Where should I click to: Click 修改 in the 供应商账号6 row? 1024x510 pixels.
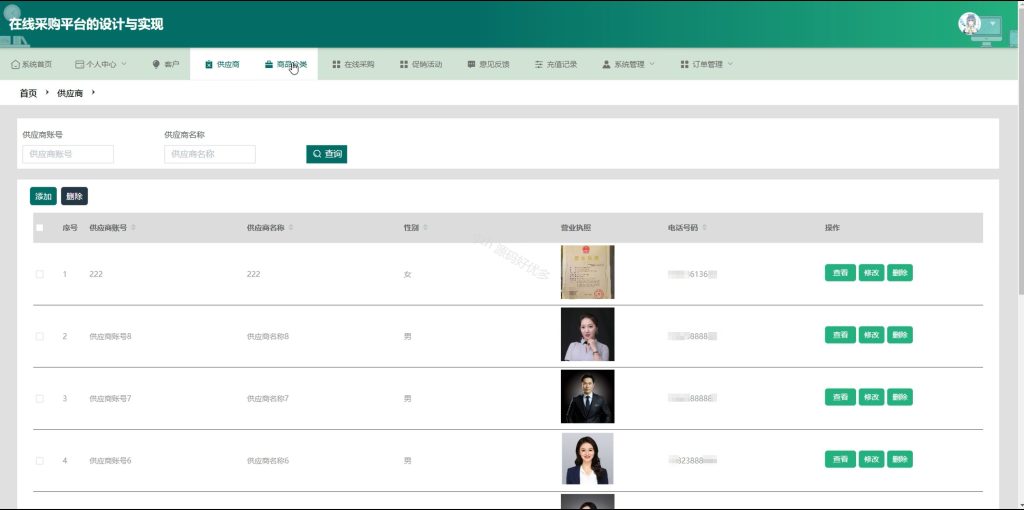tap(871, 459)
